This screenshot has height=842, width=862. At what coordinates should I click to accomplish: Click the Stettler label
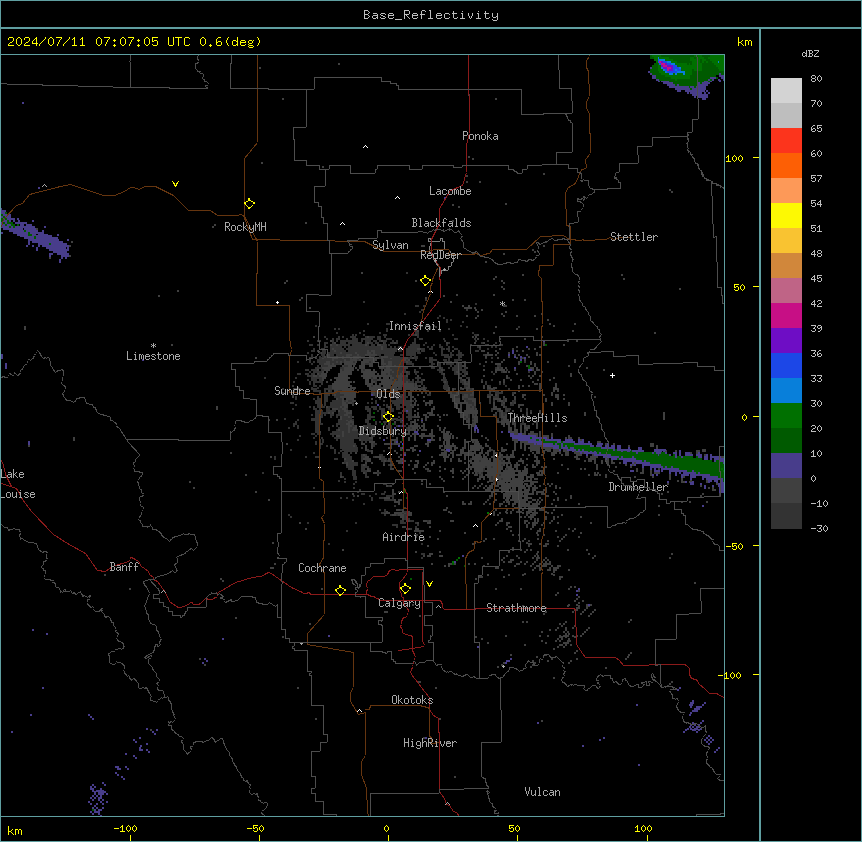click(634, 237)
